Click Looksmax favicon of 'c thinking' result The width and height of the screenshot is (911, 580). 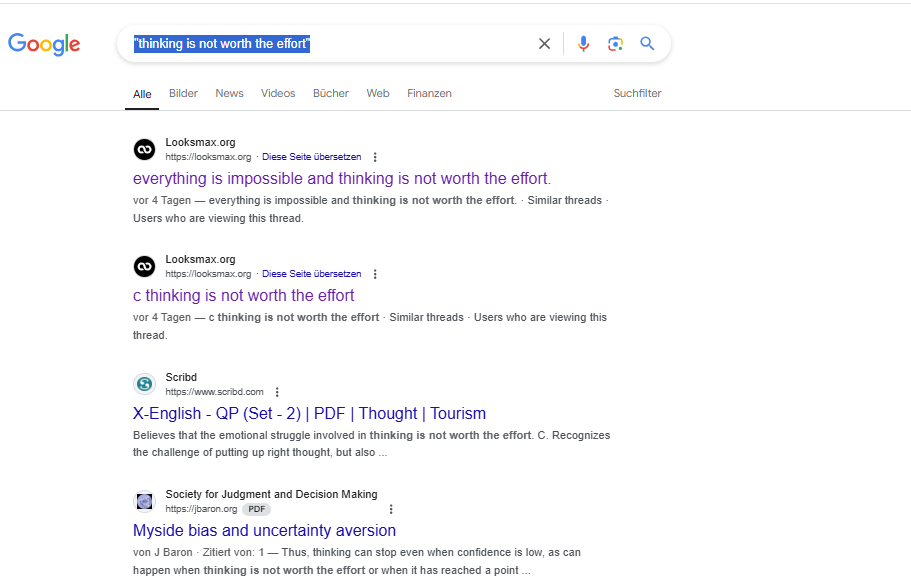pyautogui.click(x=145, y=267)
